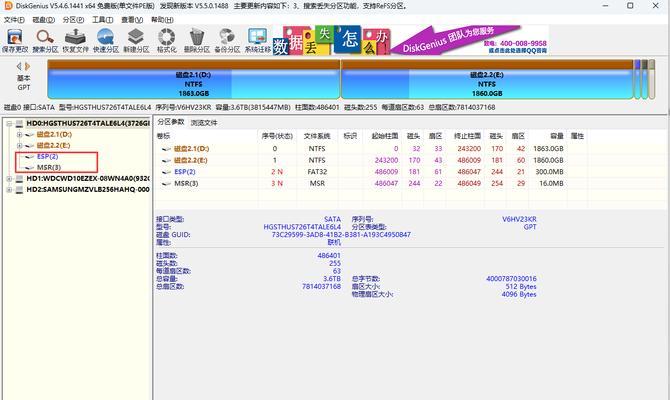Screen dimensions: 670x400
Task: Click partition icon beside 磁盘2.2(E:) table row
Action: (166, 161)
